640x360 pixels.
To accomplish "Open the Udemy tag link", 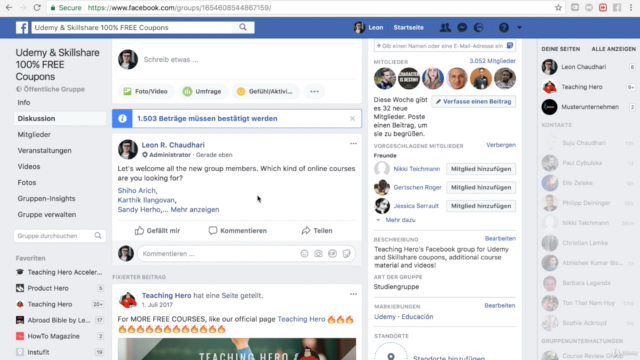I will pyautogui.click(x=385, y=317).
